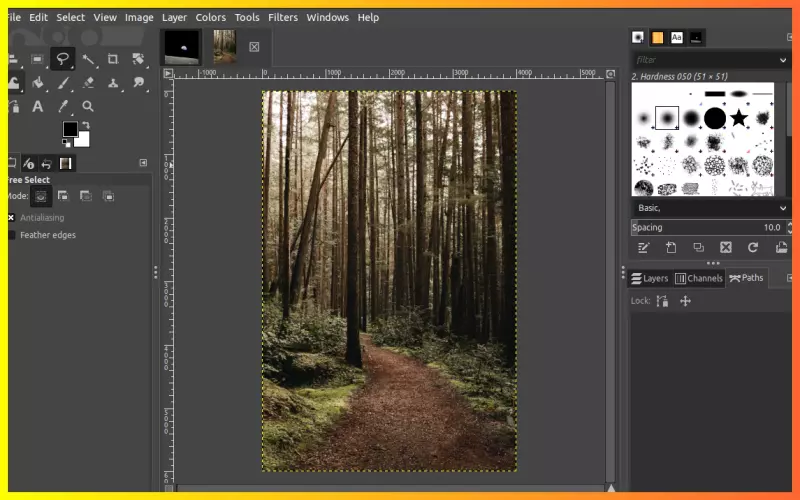Open the Help menu
Viewport: 800px width, 500px height.
click(368, 17)
